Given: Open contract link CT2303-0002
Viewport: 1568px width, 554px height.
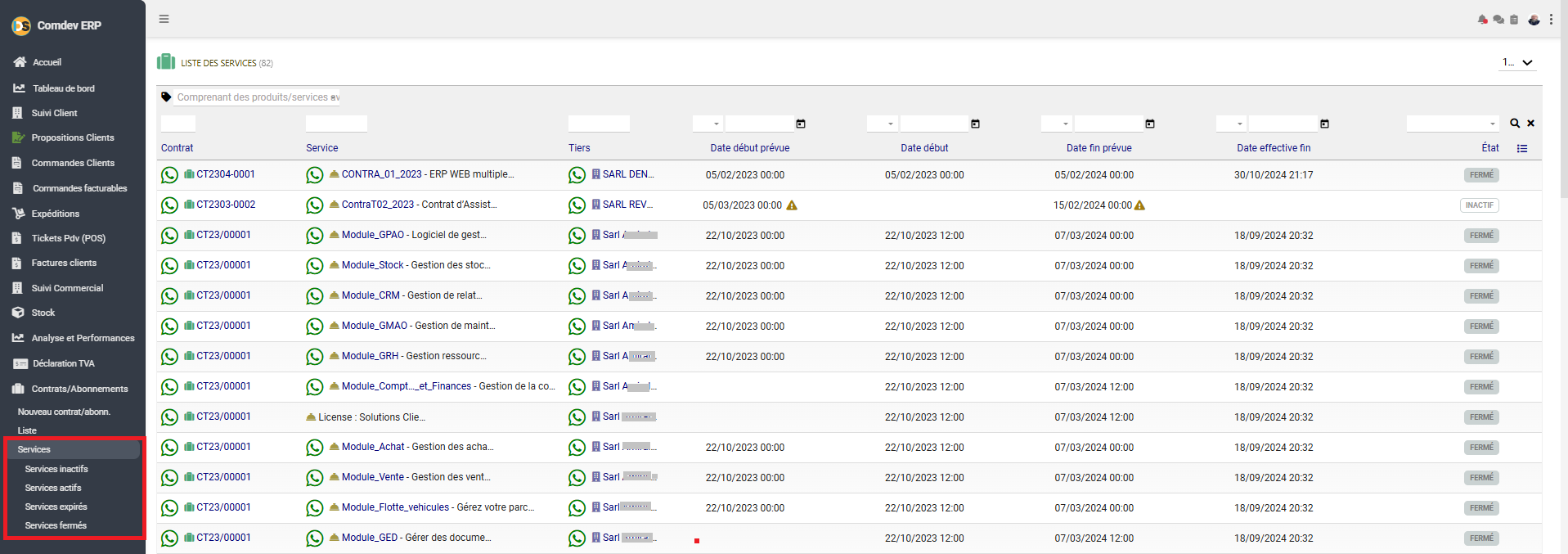Looking at the screenshot, I should click(226, 205).
